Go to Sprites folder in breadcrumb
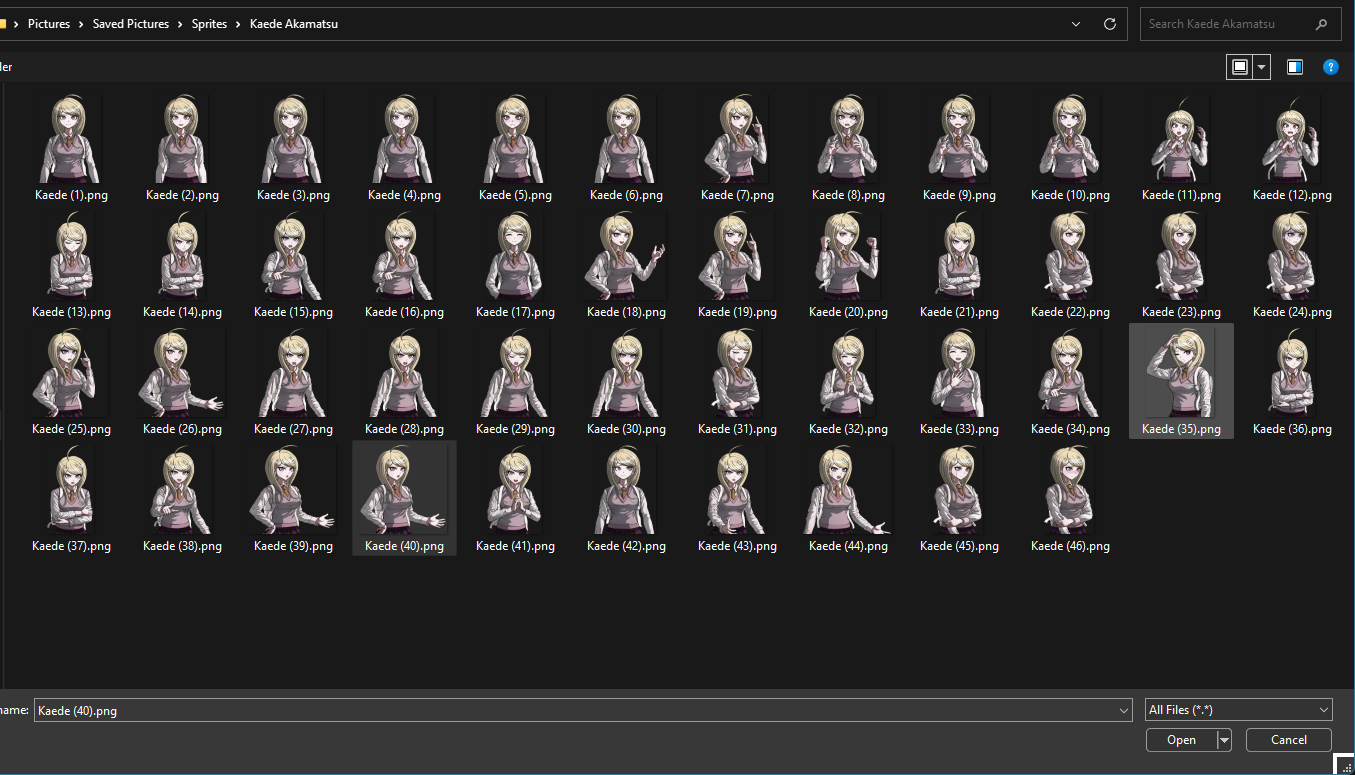Viewport: 1355px width, 775px height. [211, 24]
